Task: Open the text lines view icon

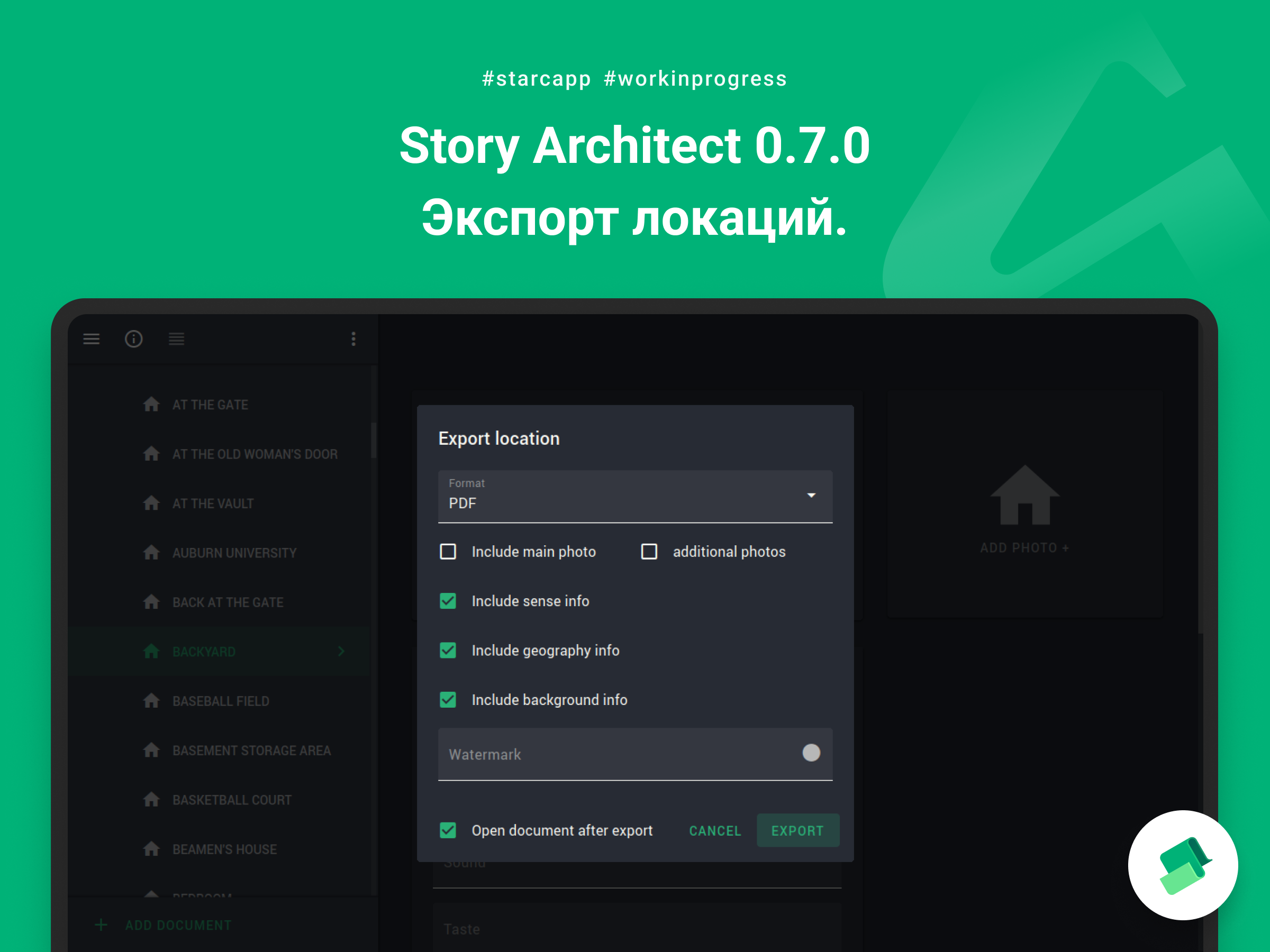Action: [176, 339]
